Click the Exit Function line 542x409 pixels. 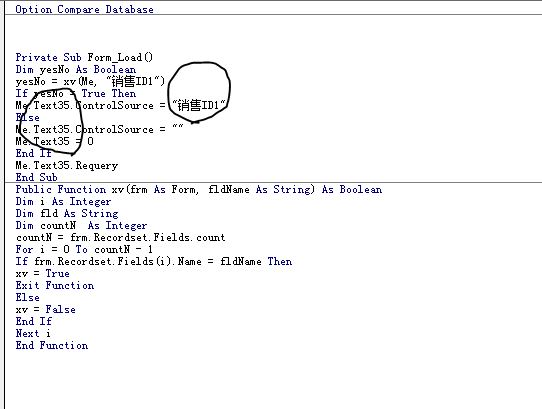55,286
